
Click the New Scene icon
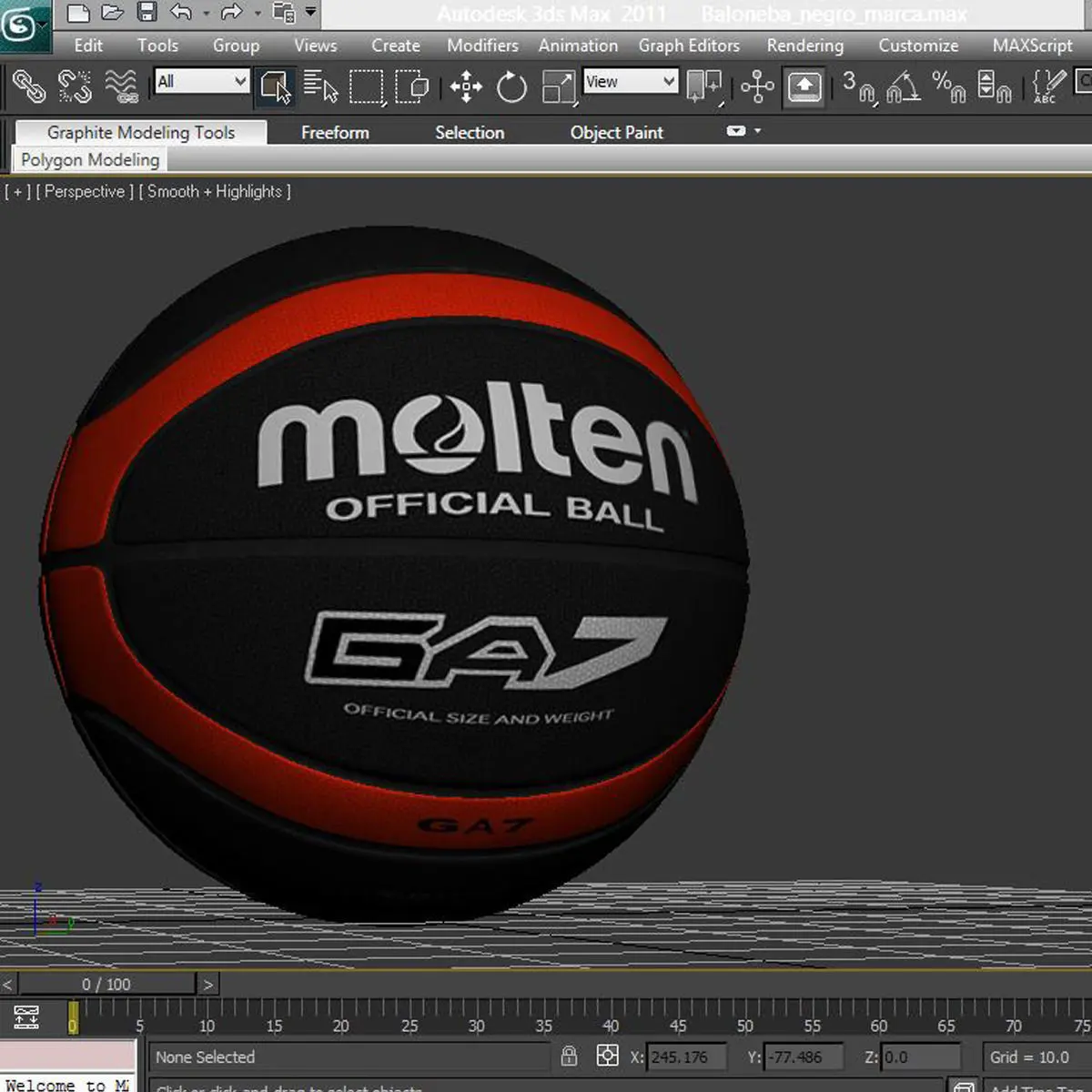coord(78,13)
